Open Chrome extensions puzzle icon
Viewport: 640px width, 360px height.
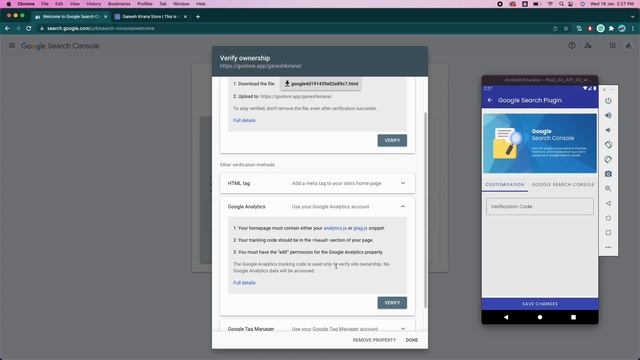(611, 29)
